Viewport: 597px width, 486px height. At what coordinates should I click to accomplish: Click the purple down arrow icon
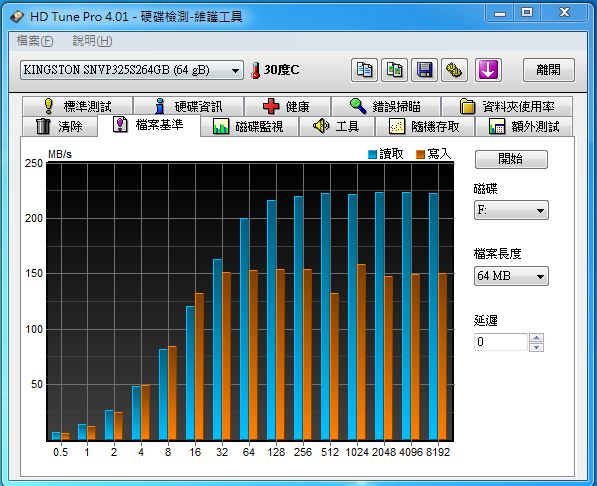pos(488,70)
